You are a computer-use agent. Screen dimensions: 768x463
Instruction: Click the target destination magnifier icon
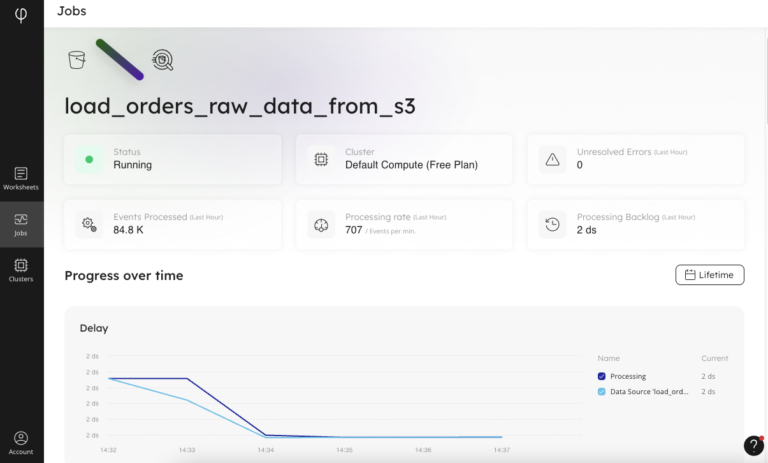162,60
